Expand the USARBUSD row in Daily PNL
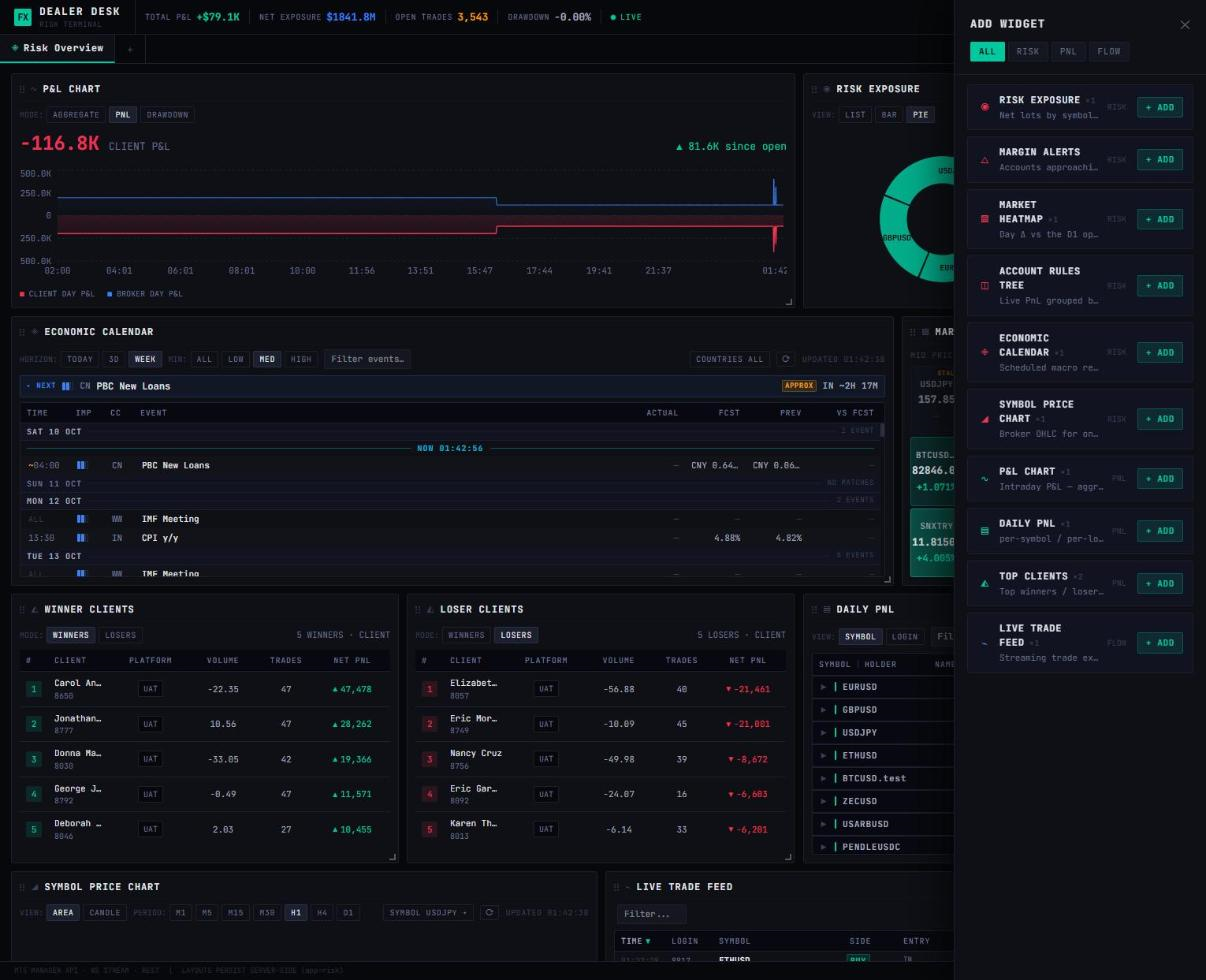The image size is (1206, 980). point(823,824)
